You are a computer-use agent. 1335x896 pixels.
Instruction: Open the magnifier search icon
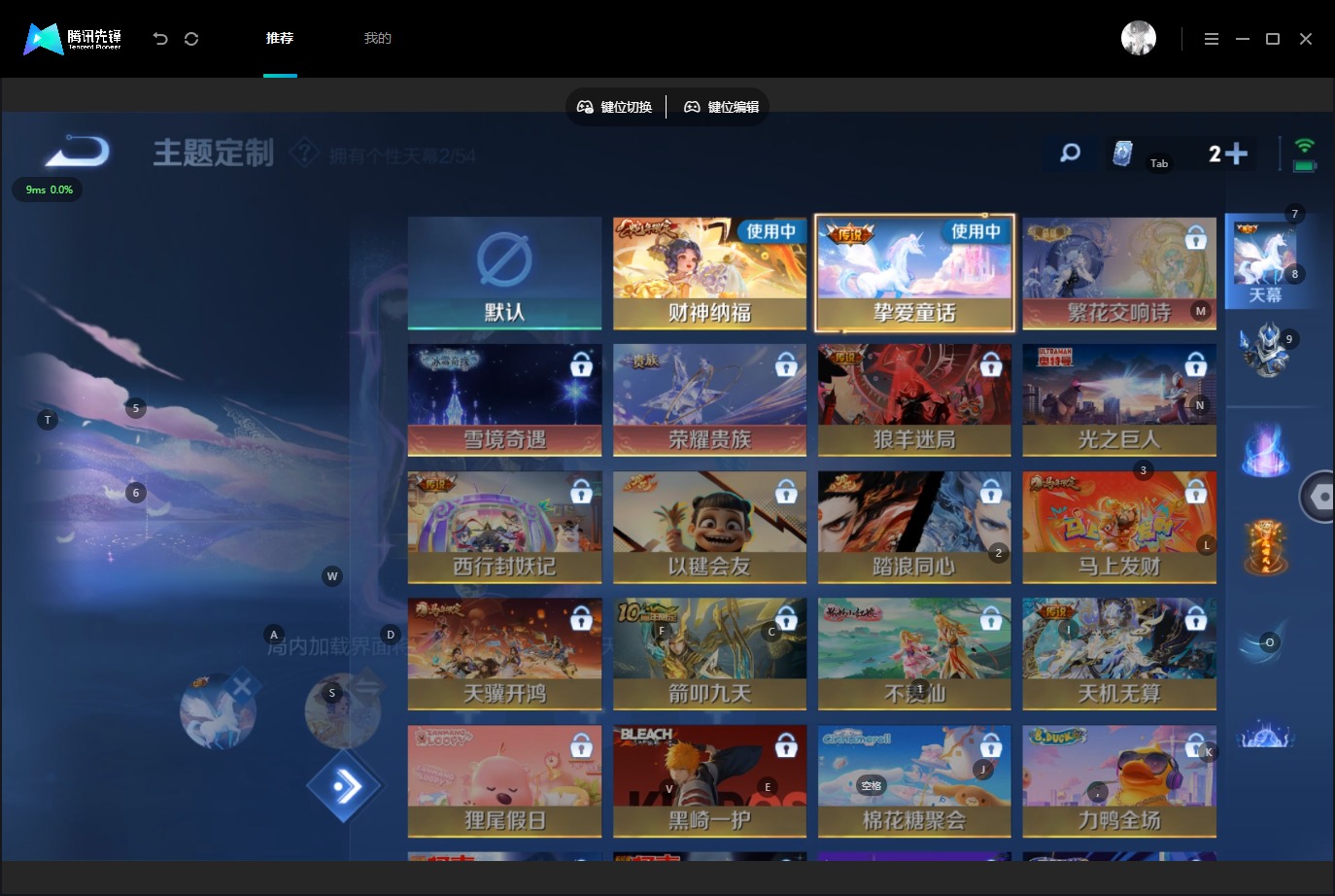click(x=1070, y=153)
